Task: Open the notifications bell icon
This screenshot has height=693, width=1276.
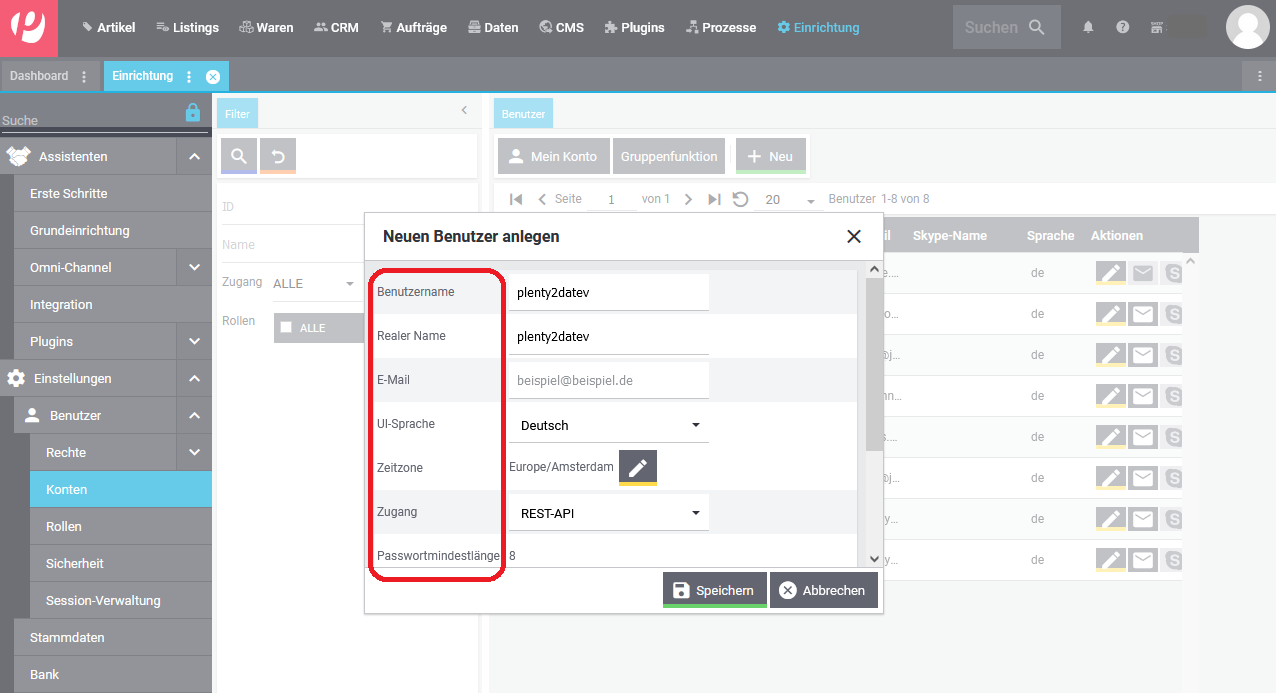Action: 1088,28
